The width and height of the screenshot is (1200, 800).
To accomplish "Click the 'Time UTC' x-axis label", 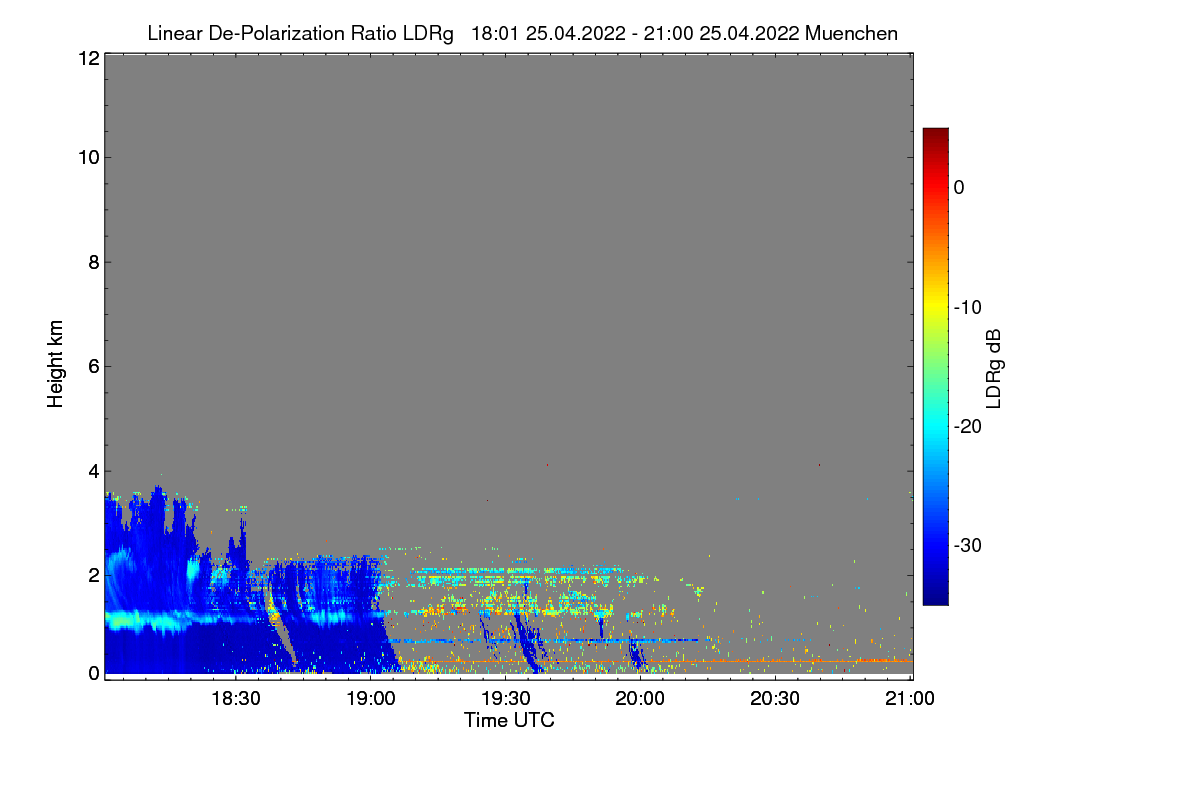I will (509, 720).
